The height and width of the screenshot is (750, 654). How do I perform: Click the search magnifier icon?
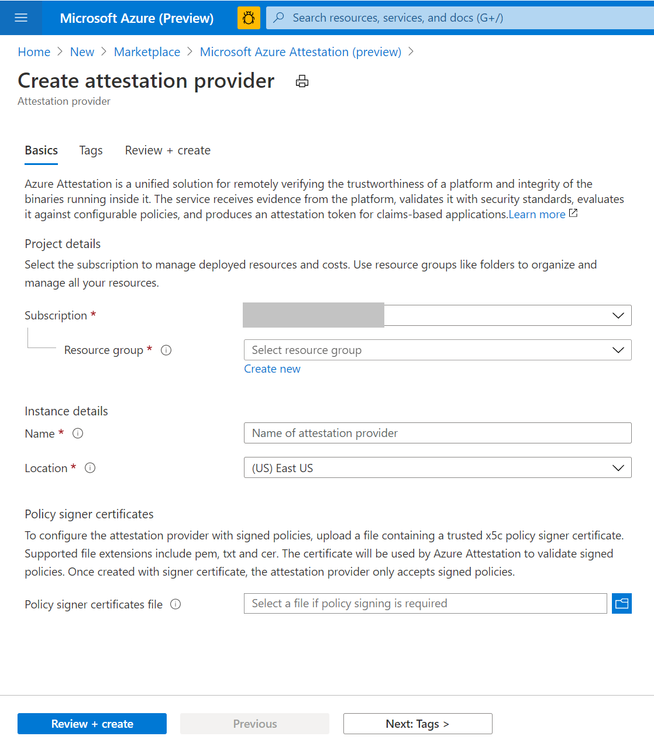click(x=278, y=18)
